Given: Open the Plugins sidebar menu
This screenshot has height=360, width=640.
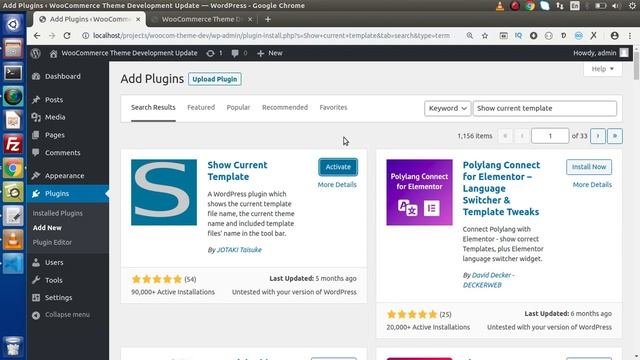Looking at the screenshot, I should pyautogui.click(x=68, y=193).
